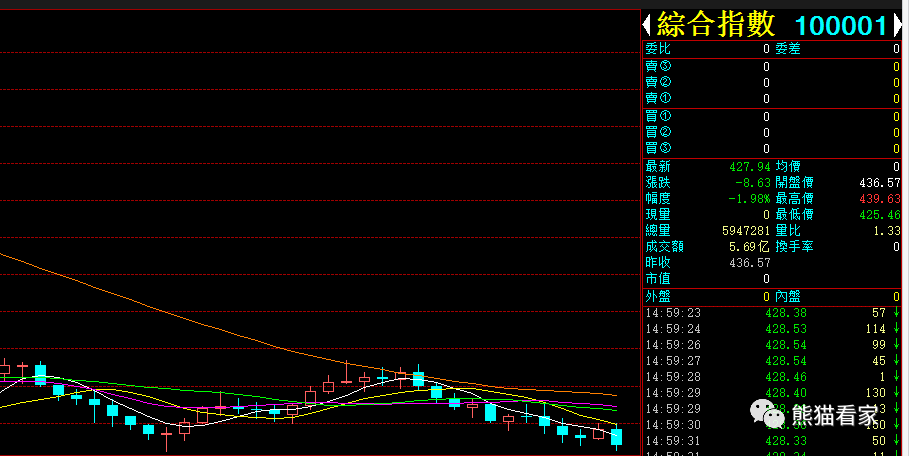Select the 賣② order row label
The width and height of the screenshot is (909, 456).
click(658, 82)
